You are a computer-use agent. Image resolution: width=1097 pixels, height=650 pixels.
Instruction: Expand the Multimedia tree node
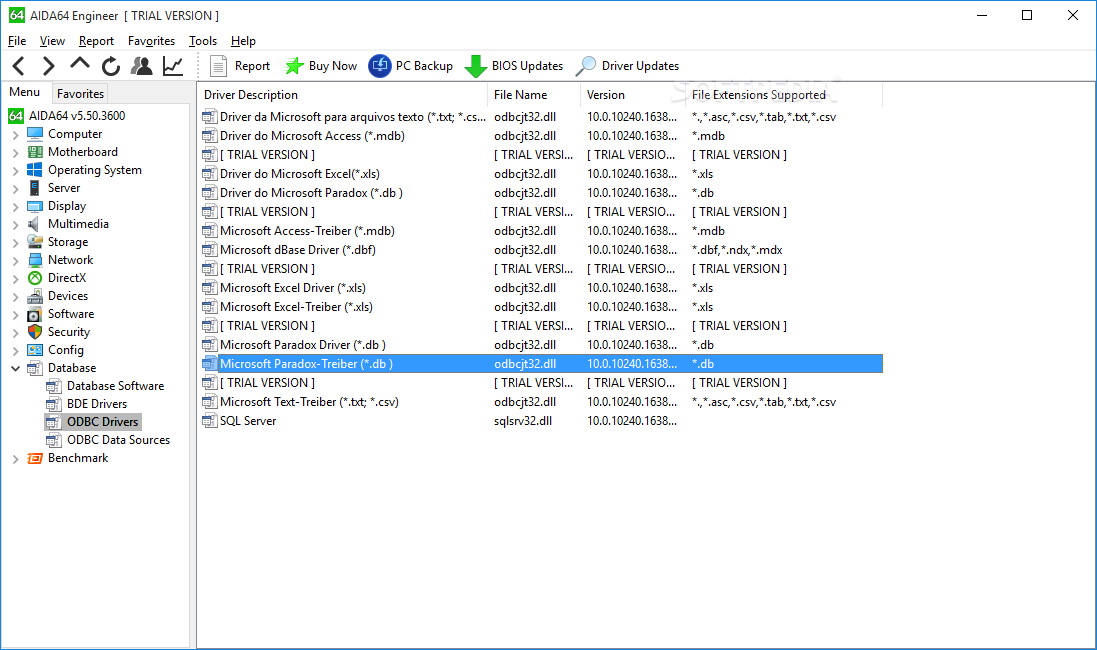point(15,225)
